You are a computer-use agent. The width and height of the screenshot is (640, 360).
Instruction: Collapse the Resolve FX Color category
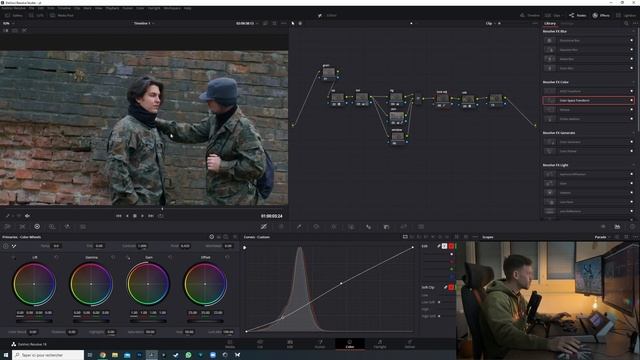(x=634, y=82)
